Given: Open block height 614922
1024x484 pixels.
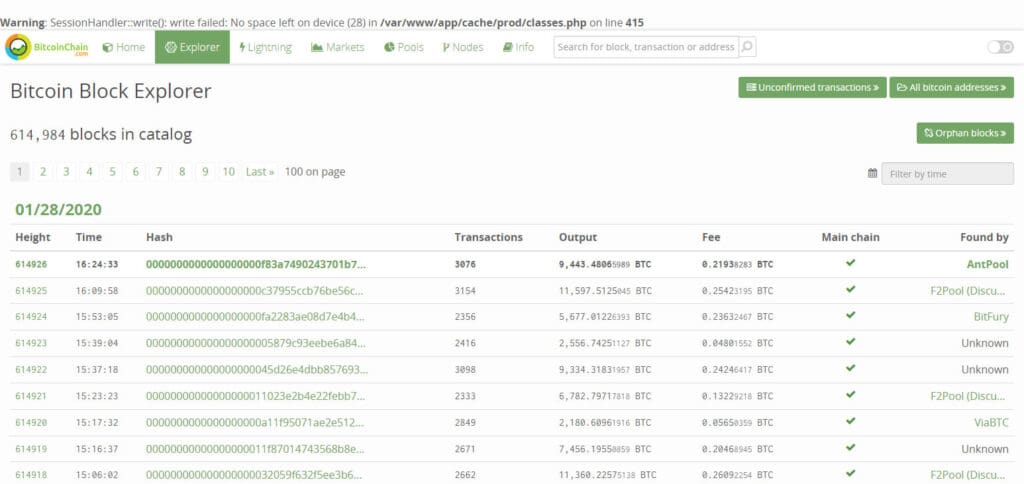Looking at the screenshot, I should [x=31, y=370].
